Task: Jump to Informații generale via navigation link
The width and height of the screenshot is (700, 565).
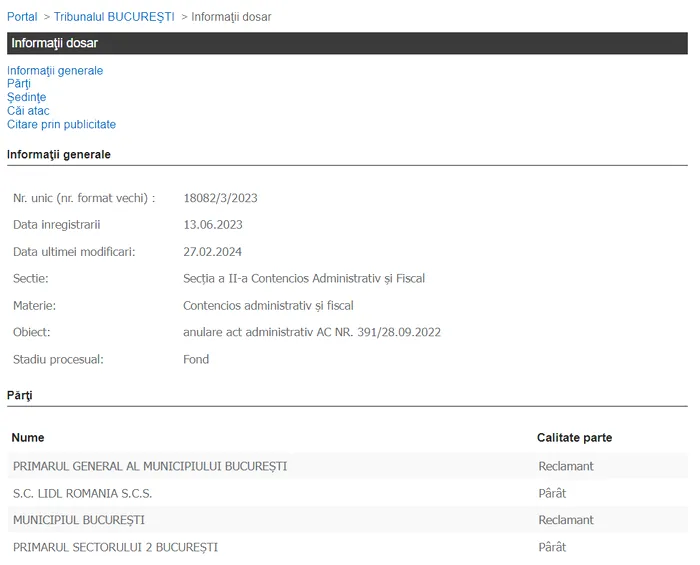Action: tap(55, 71)
